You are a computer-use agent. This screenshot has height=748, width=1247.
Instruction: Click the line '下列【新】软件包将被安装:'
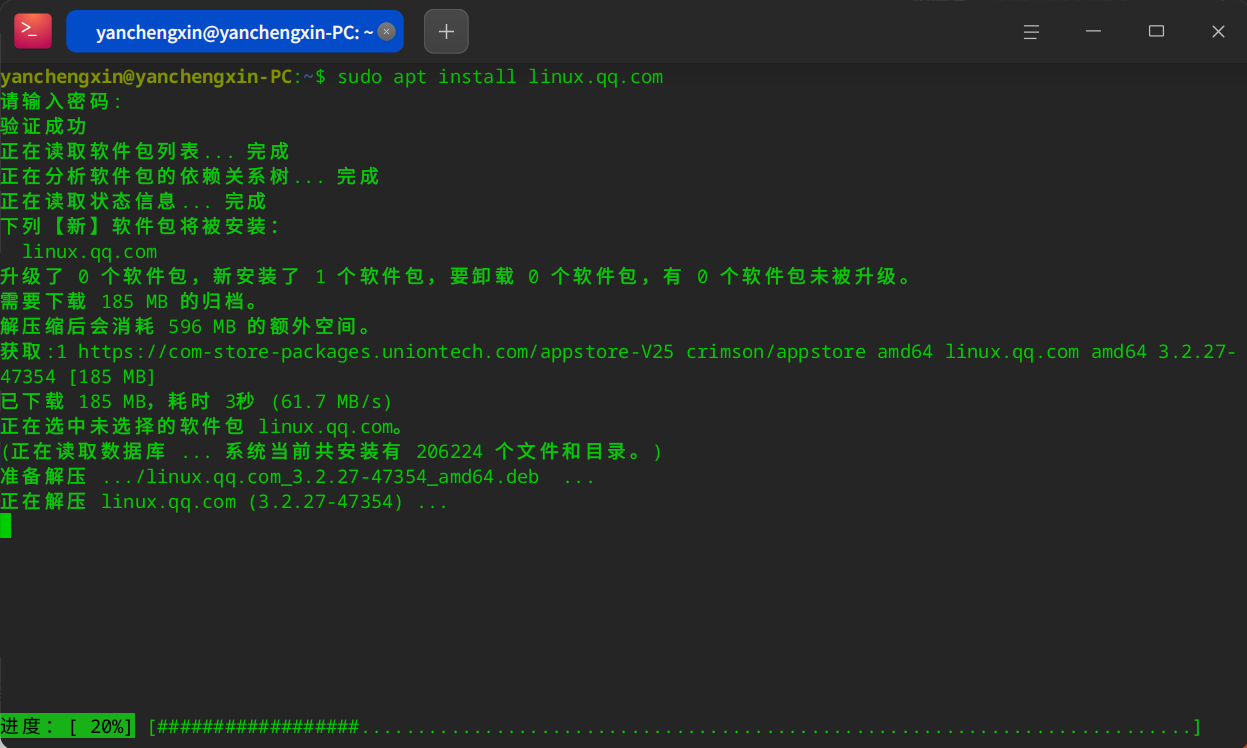140,227
